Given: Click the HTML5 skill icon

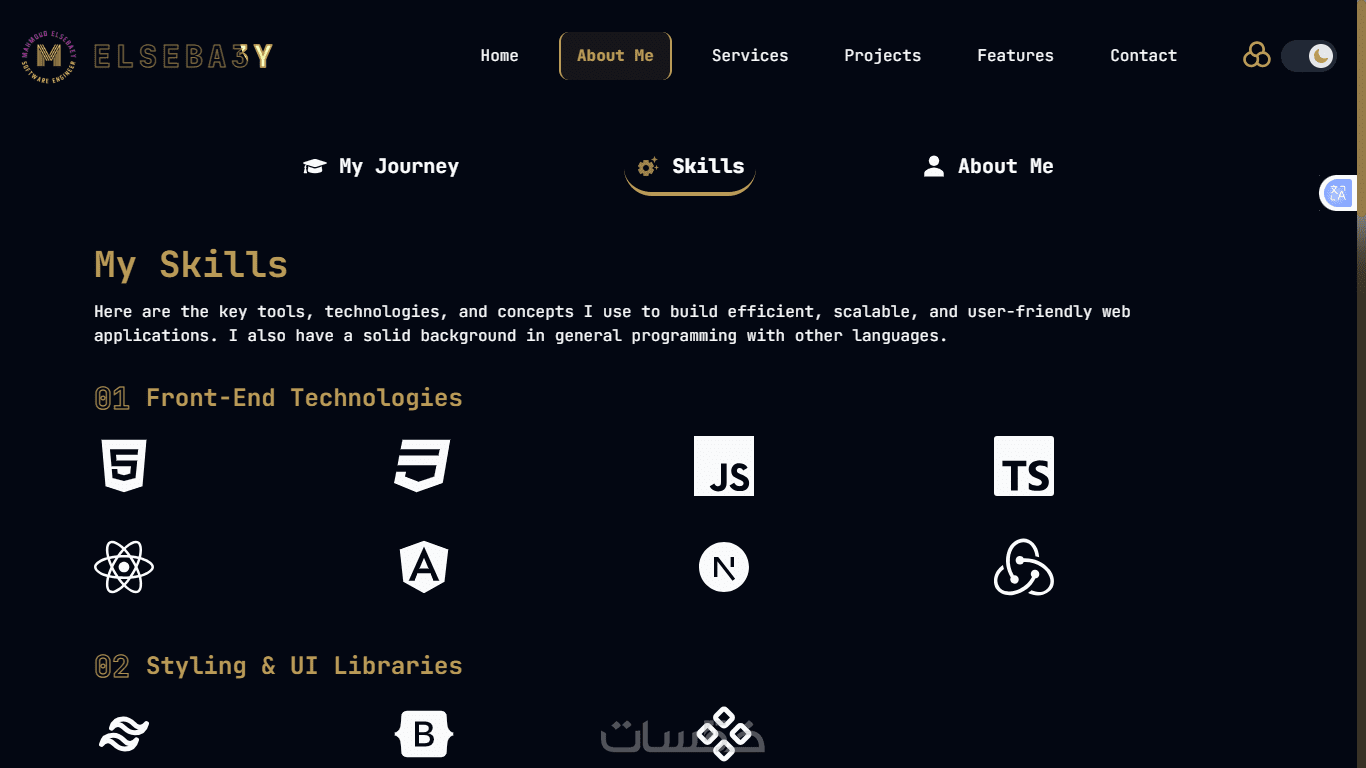Looking at the screenshot, I should coord(124,466).
